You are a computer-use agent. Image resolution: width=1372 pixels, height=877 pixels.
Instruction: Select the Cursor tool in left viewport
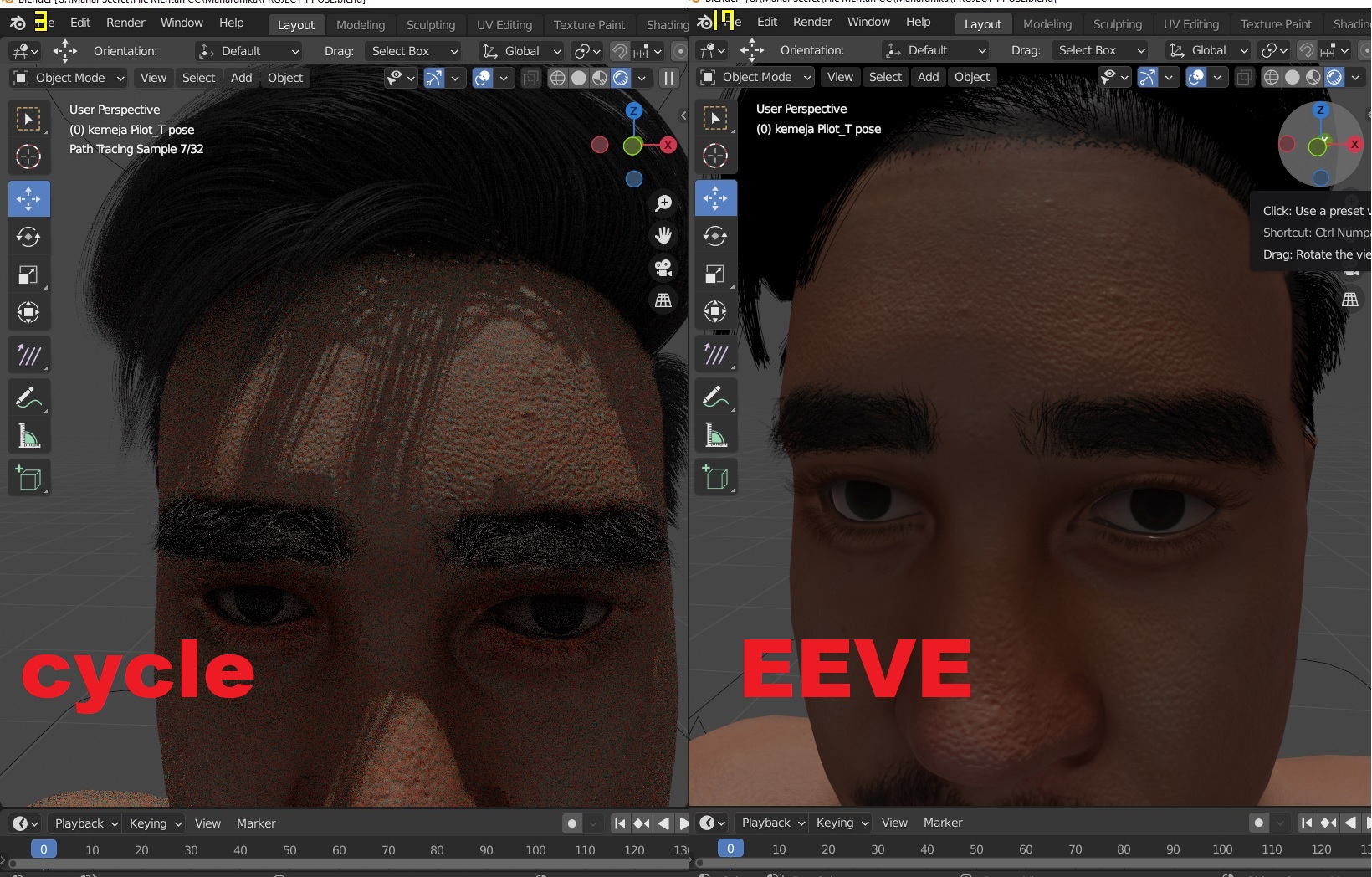point(28,156)
